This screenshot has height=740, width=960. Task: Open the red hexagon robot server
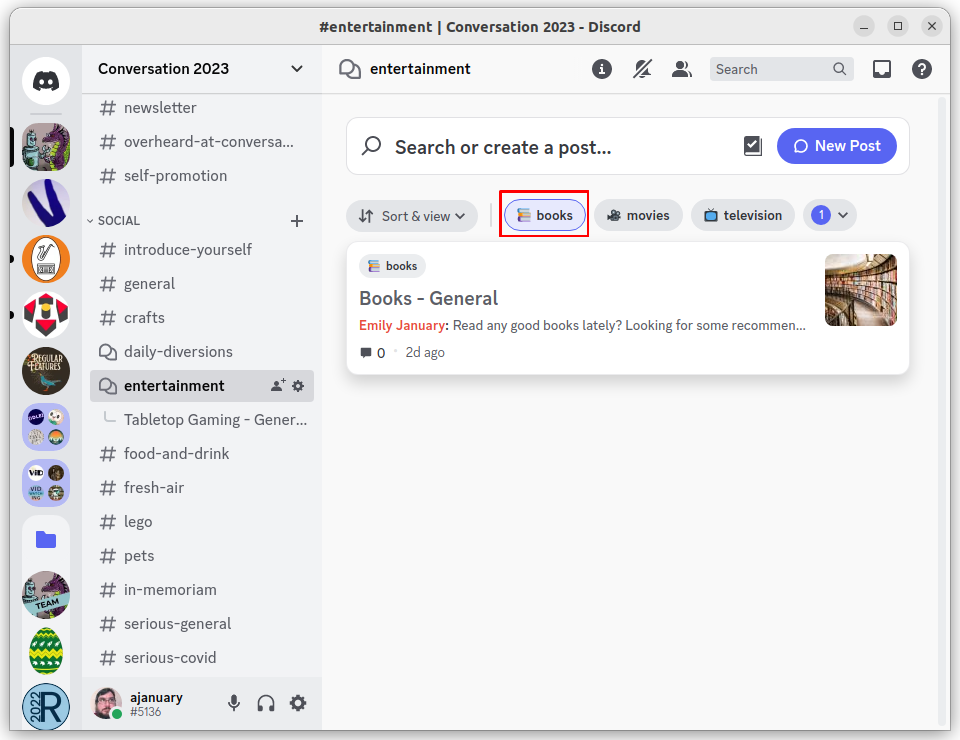[46, 315]
